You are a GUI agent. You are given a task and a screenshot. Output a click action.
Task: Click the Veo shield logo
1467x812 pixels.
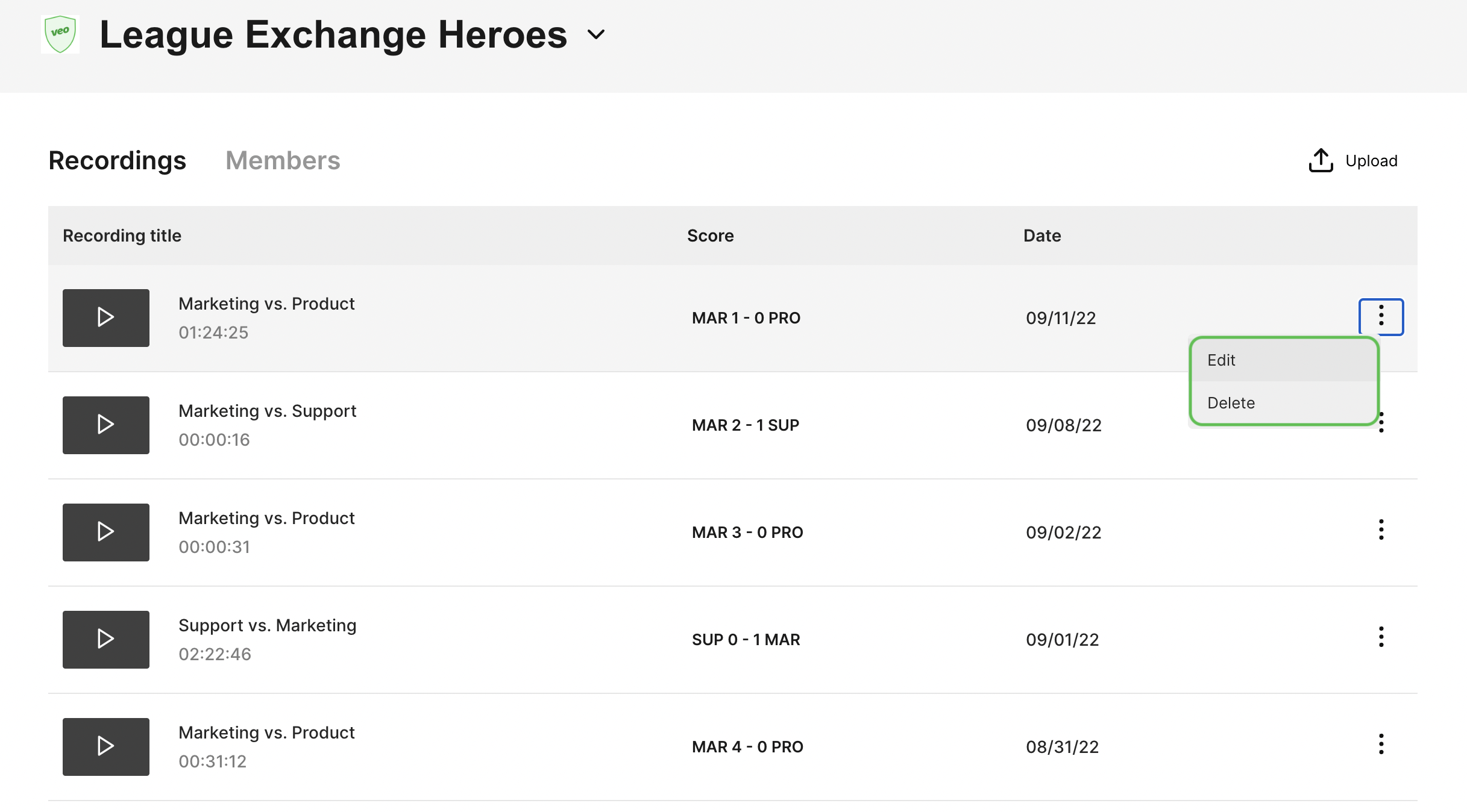pyautogui.click(x=60, y=34)
